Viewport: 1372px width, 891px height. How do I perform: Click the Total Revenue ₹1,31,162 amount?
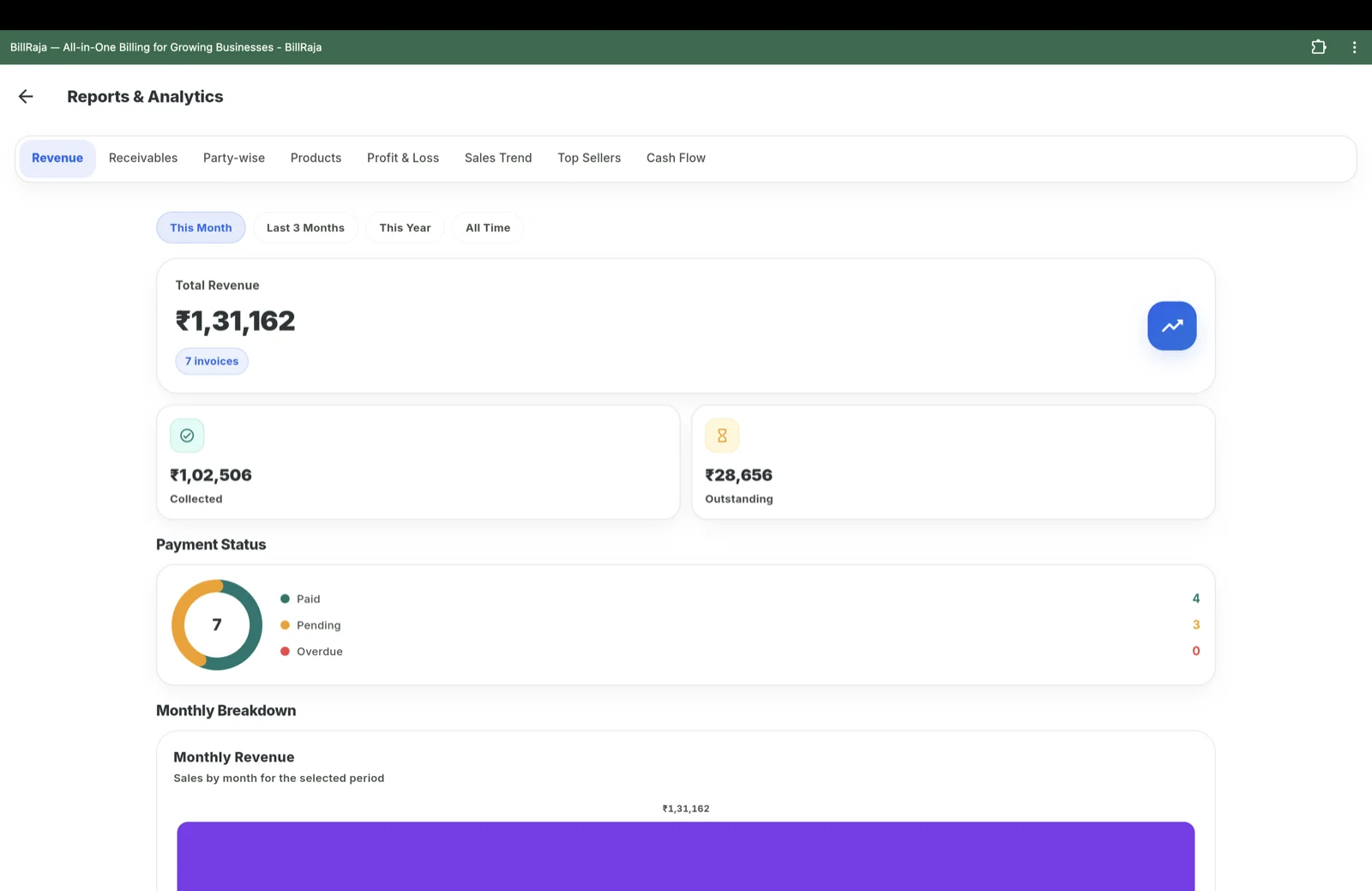coord(235,322)
